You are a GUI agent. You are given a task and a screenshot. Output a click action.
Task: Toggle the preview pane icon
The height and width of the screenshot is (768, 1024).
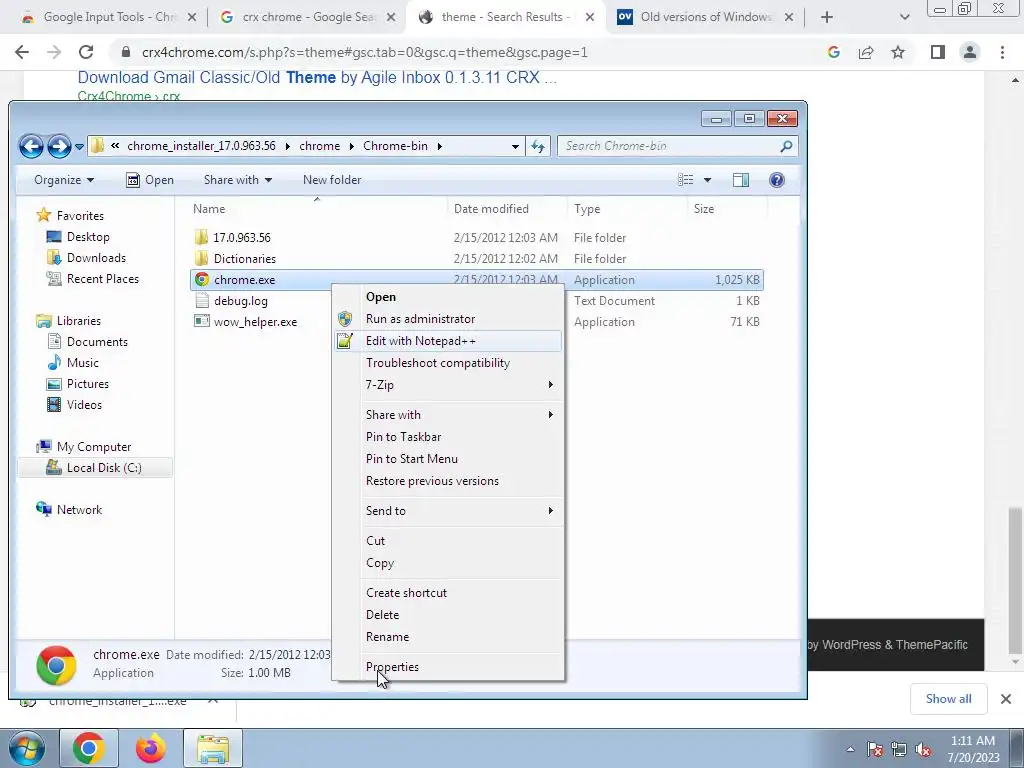tap(741, 180)
